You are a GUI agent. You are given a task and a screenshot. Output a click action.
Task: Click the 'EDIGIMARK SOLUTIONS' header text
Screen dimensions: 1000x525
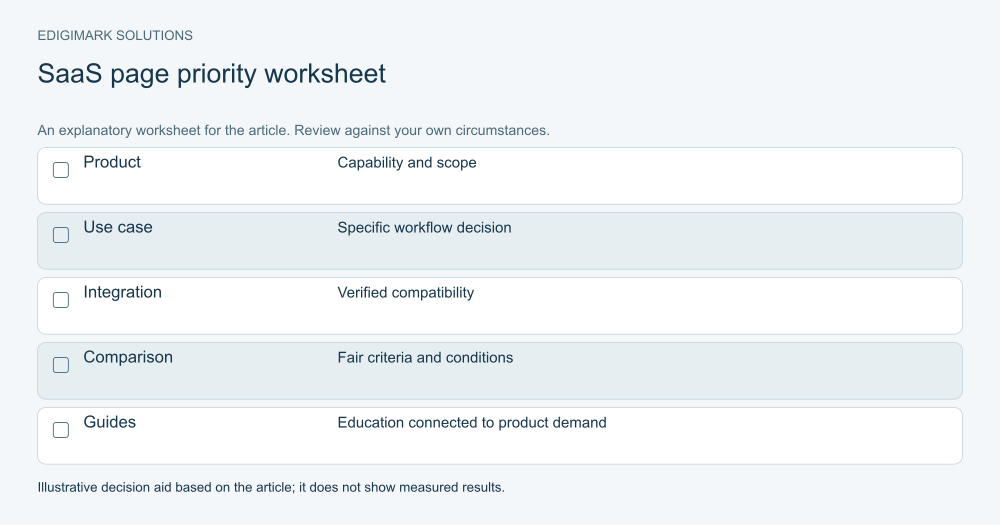(115, 36)
